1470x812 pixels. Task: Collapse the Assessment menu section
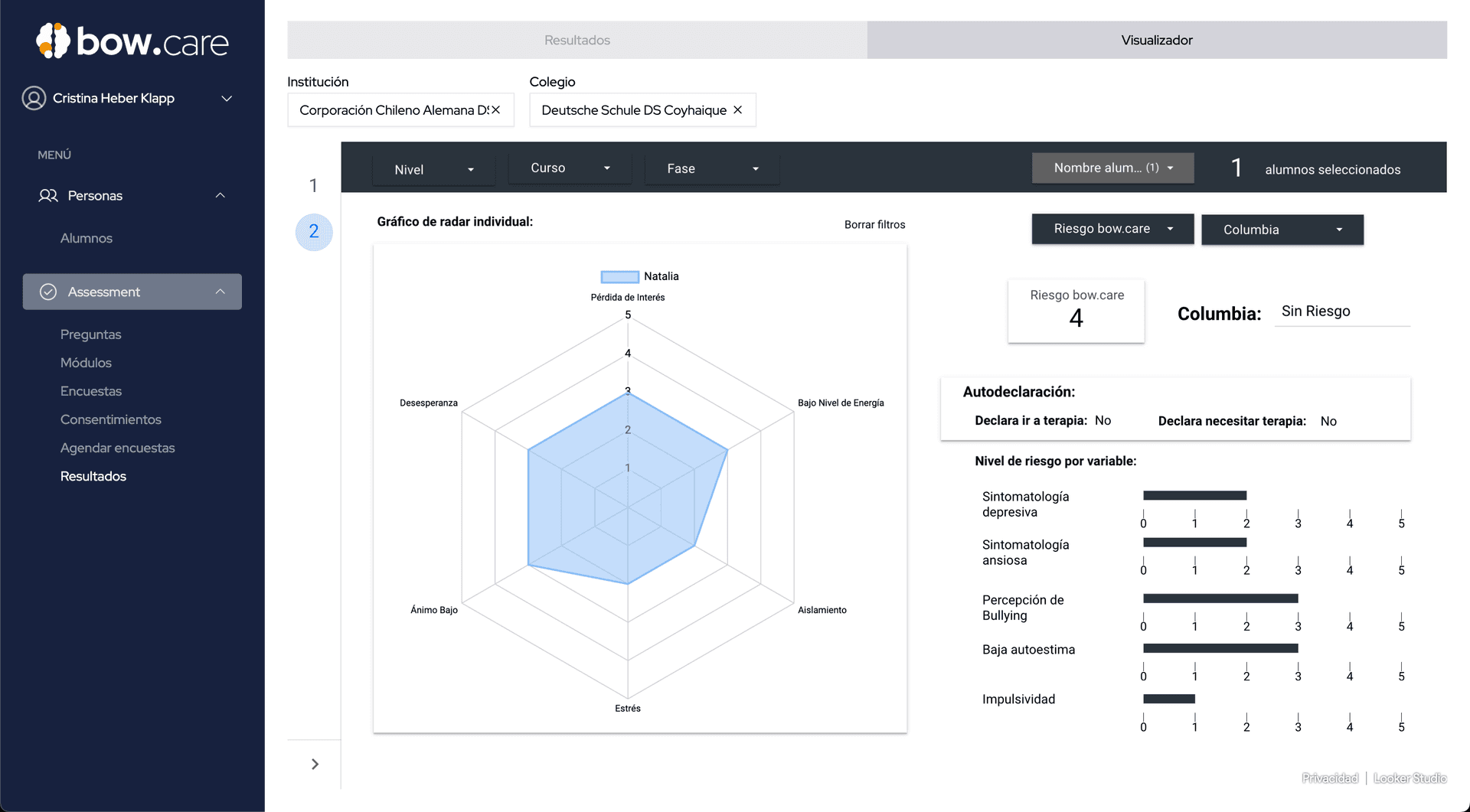click(220, 292)
